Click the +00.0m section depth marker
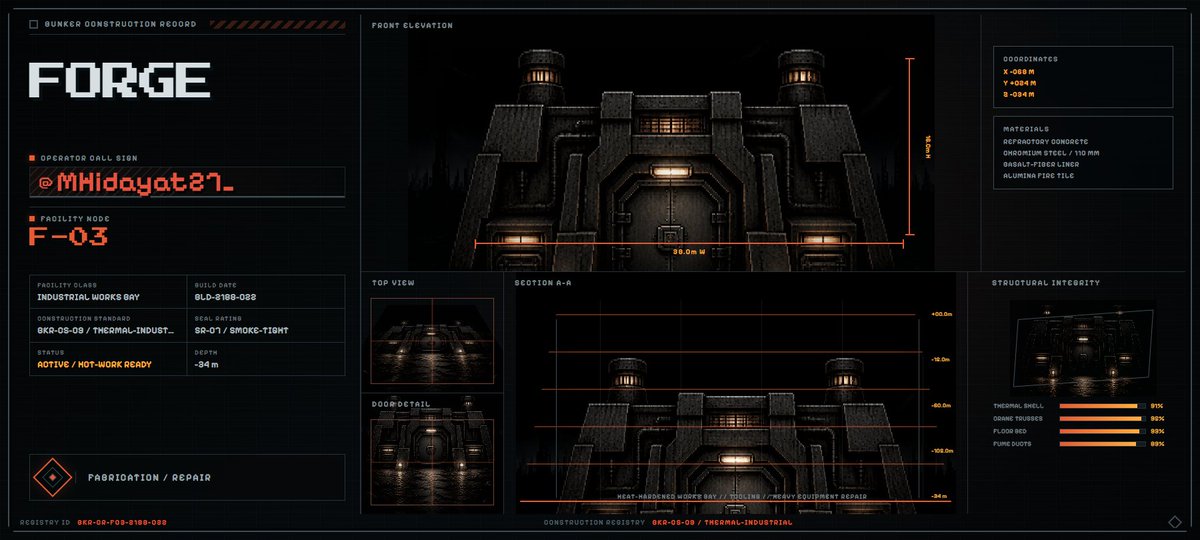The image size is (1200, 540). (x=940, y=314)
